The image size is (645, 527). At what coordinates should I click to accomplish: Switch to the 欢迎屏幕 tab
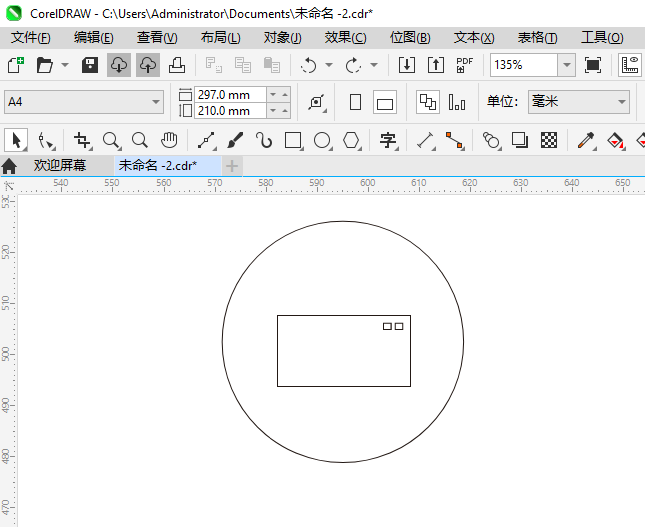coord(60,165)
